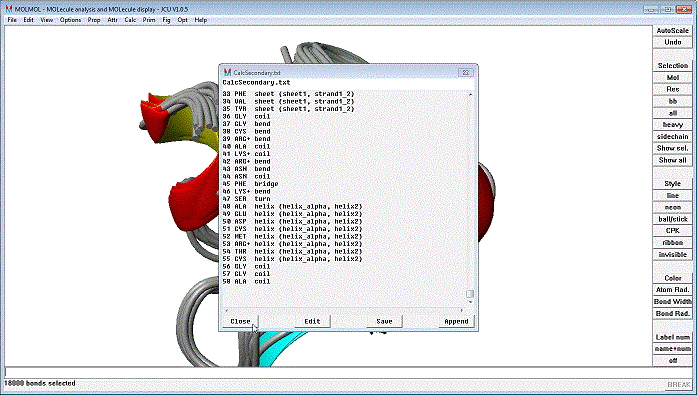The width and height of the screenshot is (697, 395).
Task: Click '18000 bonds selected' status text
Action: [40, 383]
